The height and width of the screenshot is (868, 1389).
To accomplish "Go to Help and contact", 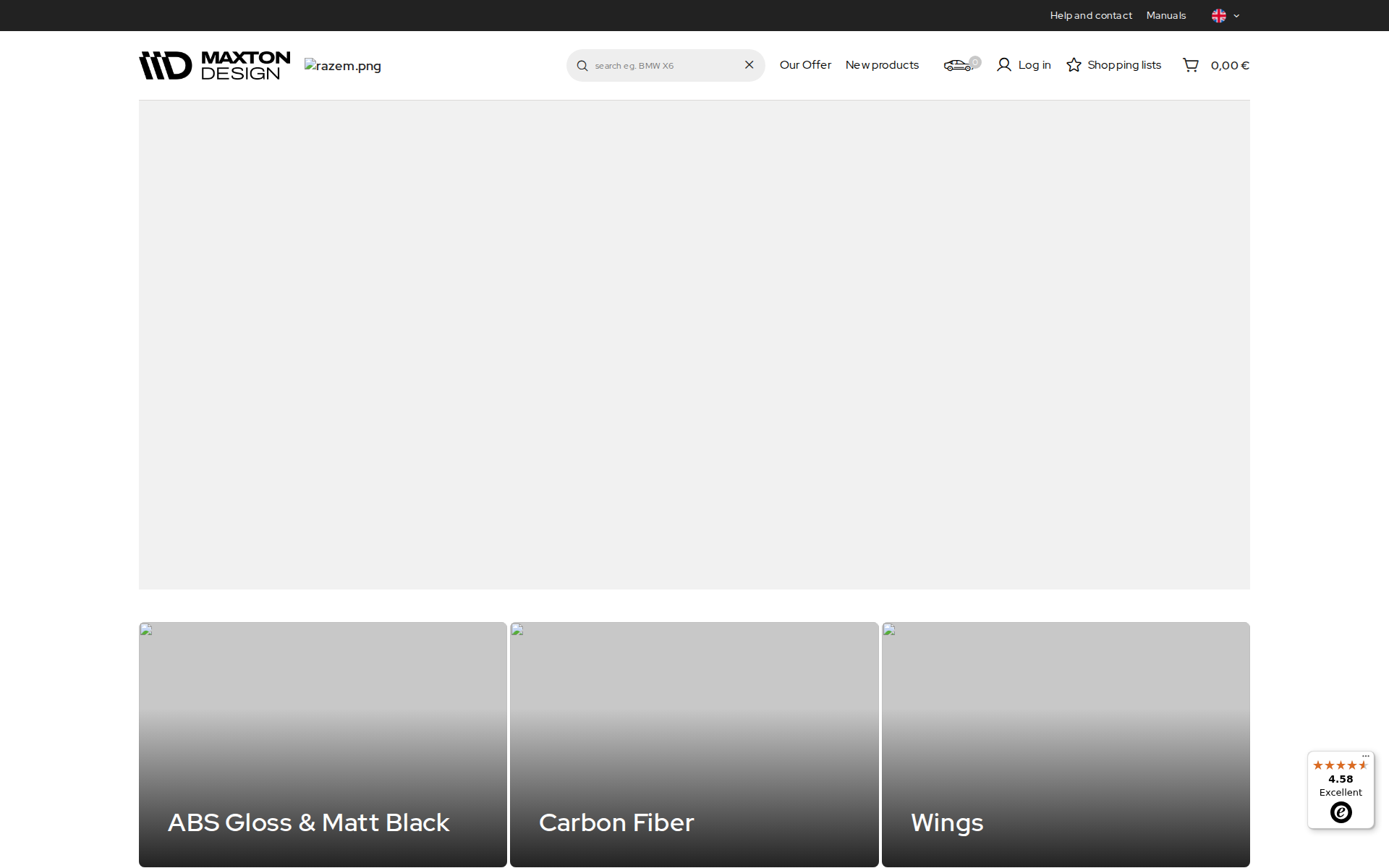I will (x=1091, y=15).
